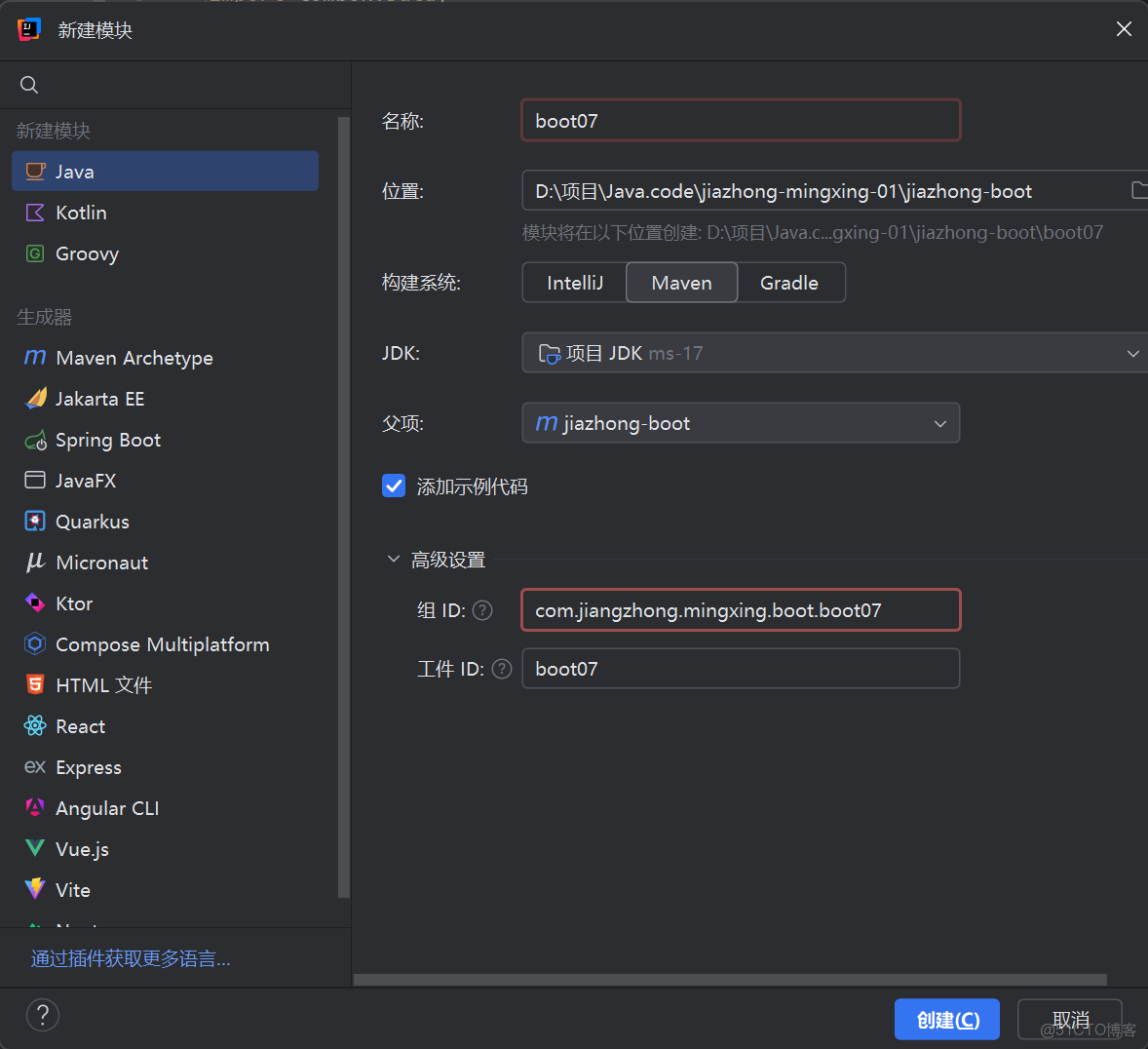The image size is (1148, 1049).
Task: Select the Quarkus generator
Action: (x=88, y=521)
